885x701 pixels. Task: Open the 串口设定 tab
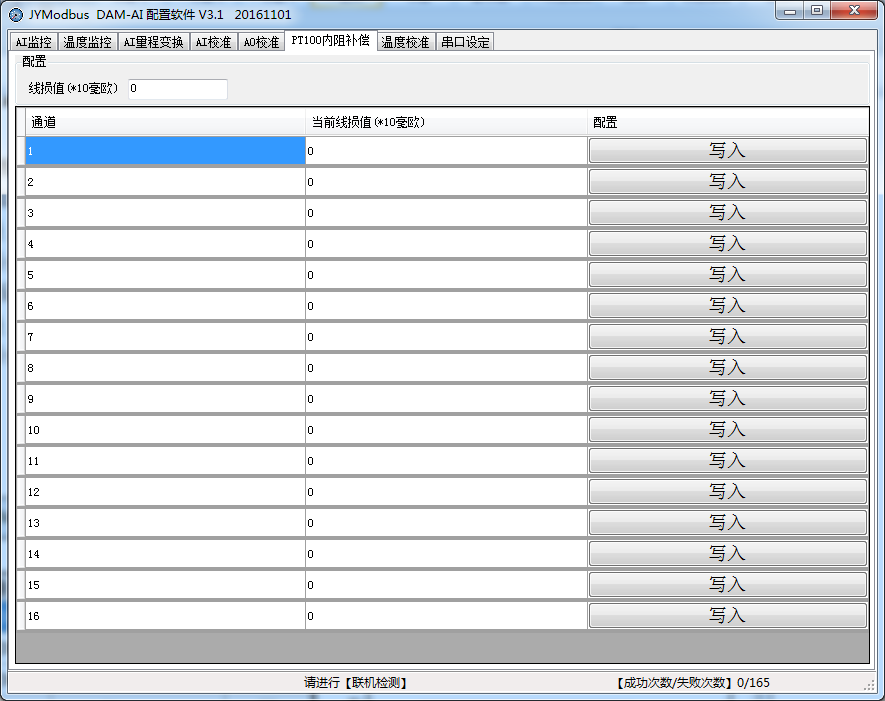coord(465,42)
